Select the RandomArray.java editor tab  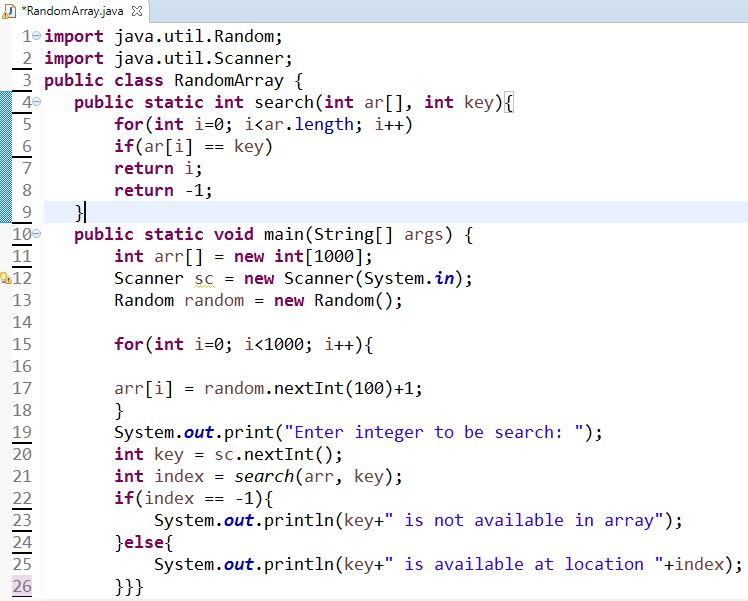click(x=74, y=11)
